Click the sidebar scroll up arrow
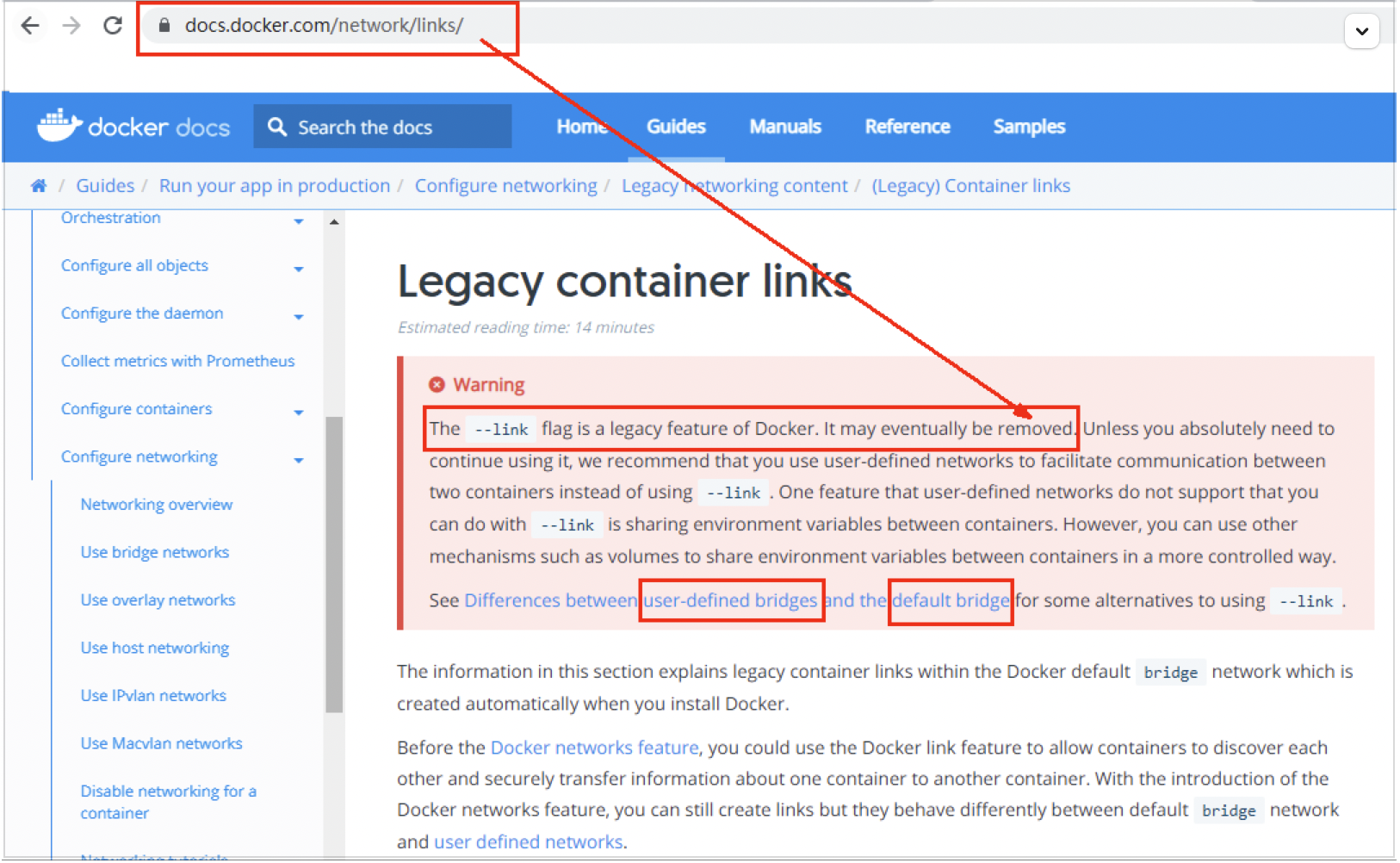Image resolution: width=1400 pixels, height=863 pixels. (334, 222)
